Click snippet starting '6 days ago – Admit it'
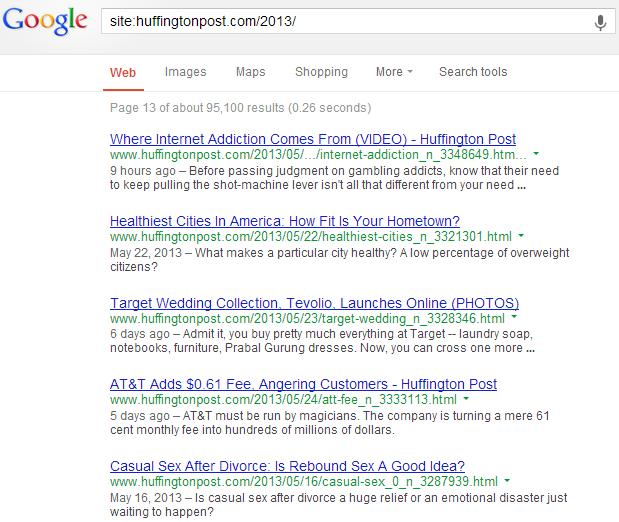The width and height of the screenshot is (619, 522). [x=323, y=341]
